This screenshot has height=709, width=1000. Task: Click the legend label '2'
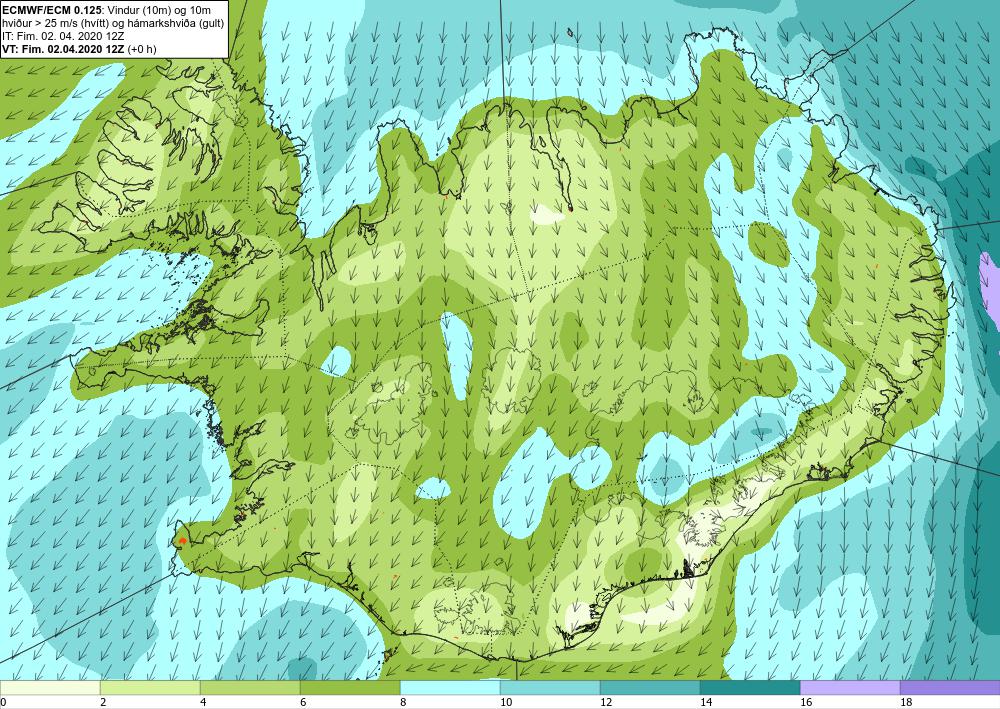point(103,703)
